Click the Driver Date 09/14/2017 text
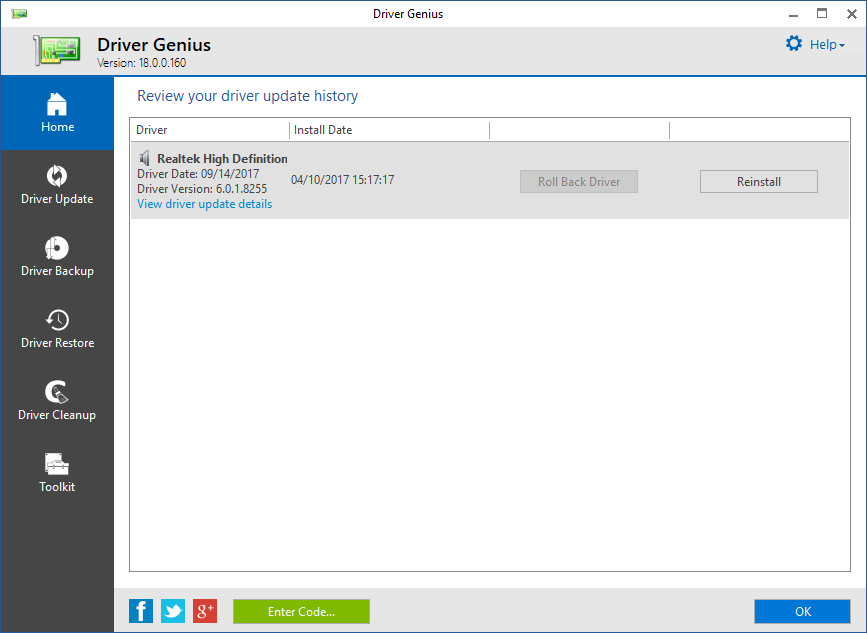Image resolution: width=867 pixels, height=633 pixels. point(198,174)
